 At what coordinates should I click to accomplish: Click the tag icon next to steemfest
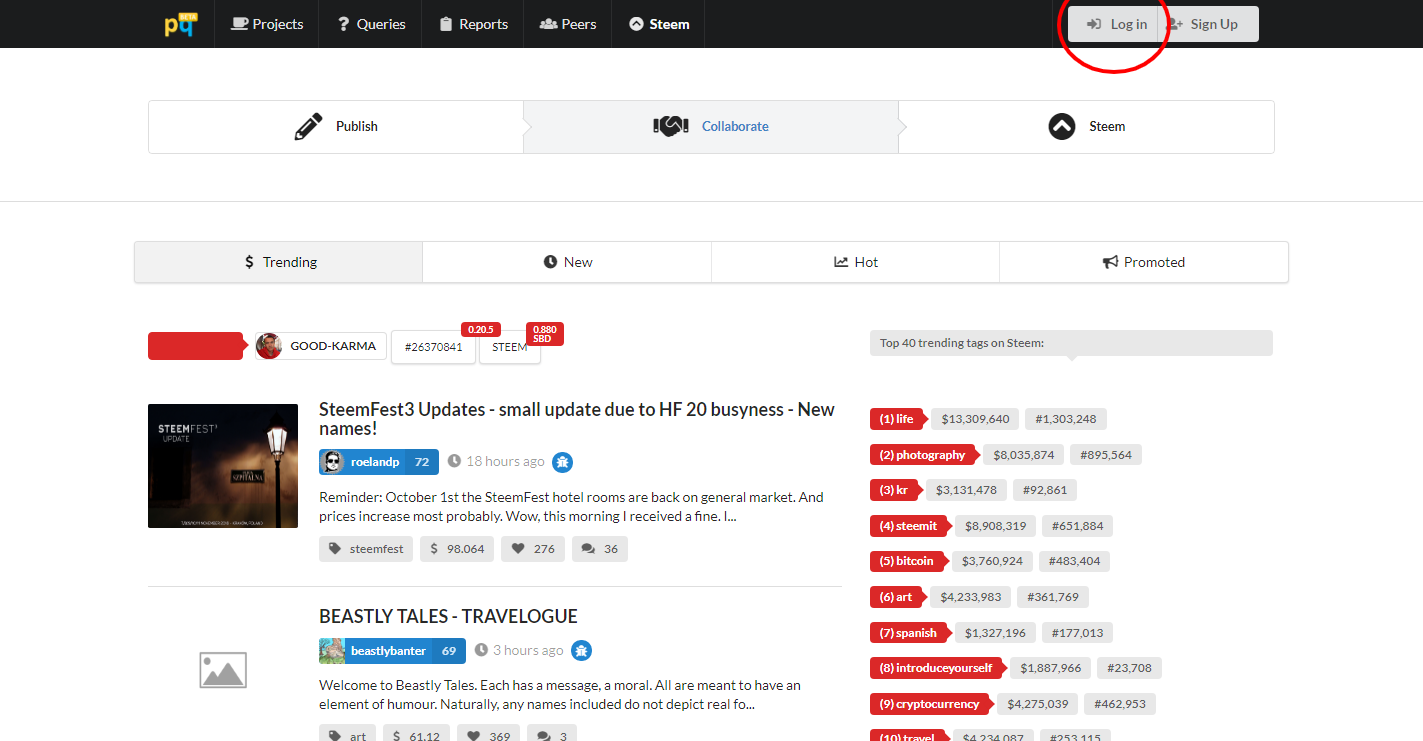337,548
